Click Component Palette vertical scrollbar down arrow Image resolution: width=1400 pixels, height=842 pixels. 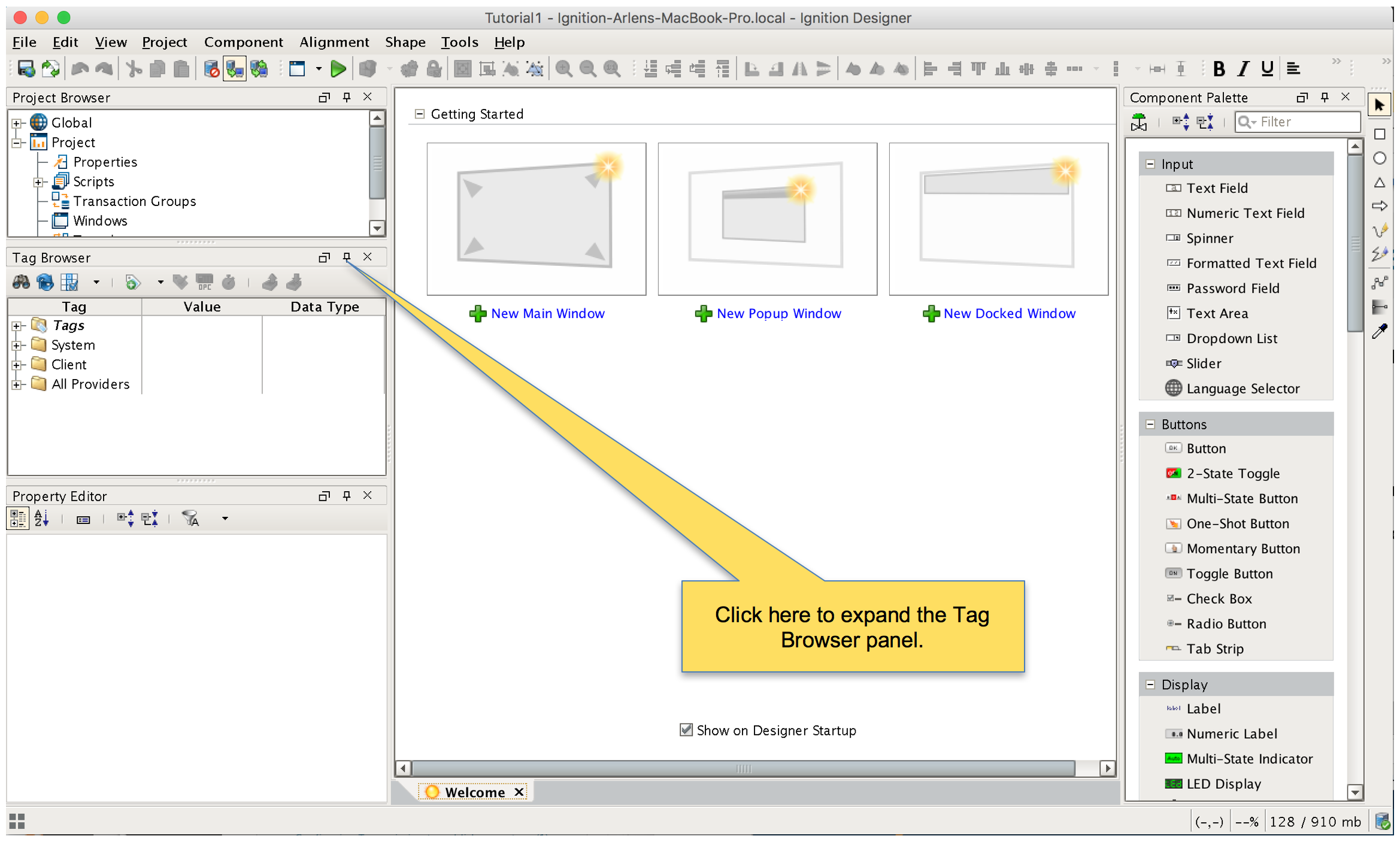(1355, 792)
